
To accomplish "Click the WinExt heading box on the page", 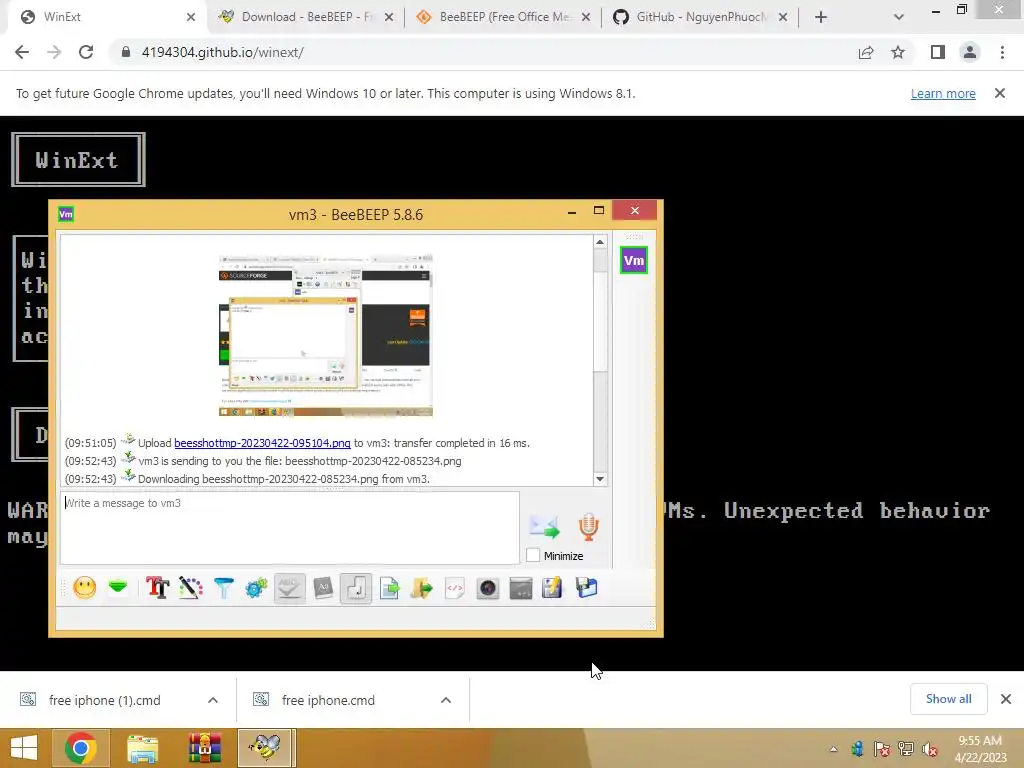I will (78, 159).
